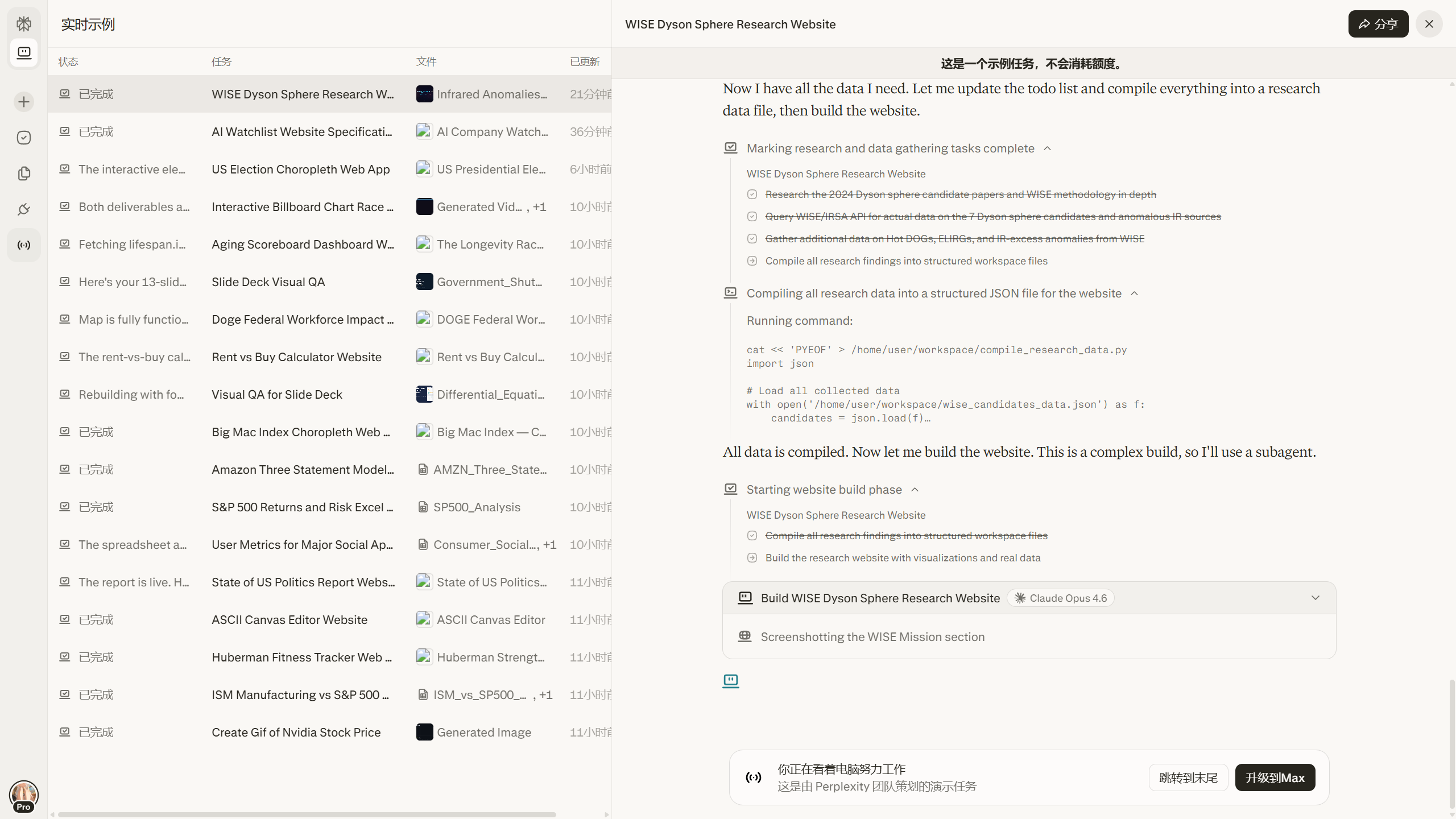Image resolution: width=1456 pixels, height=819 pixels.
Task: Toggle 'Compile all research findings' in-progress todo
Action: click(x=752, y=261)
